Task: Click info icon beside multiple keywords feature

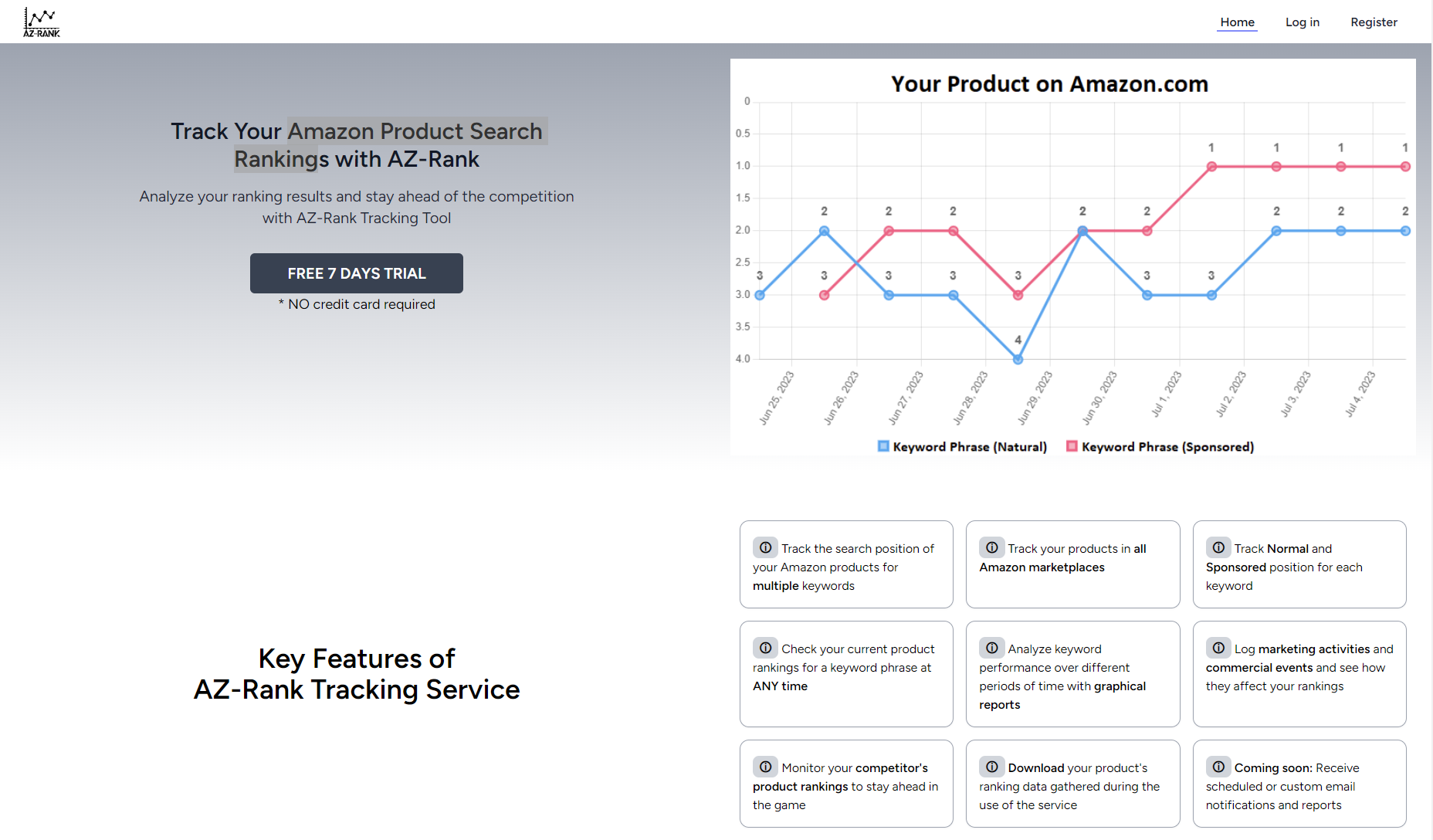Action: (x=765, y=547)
